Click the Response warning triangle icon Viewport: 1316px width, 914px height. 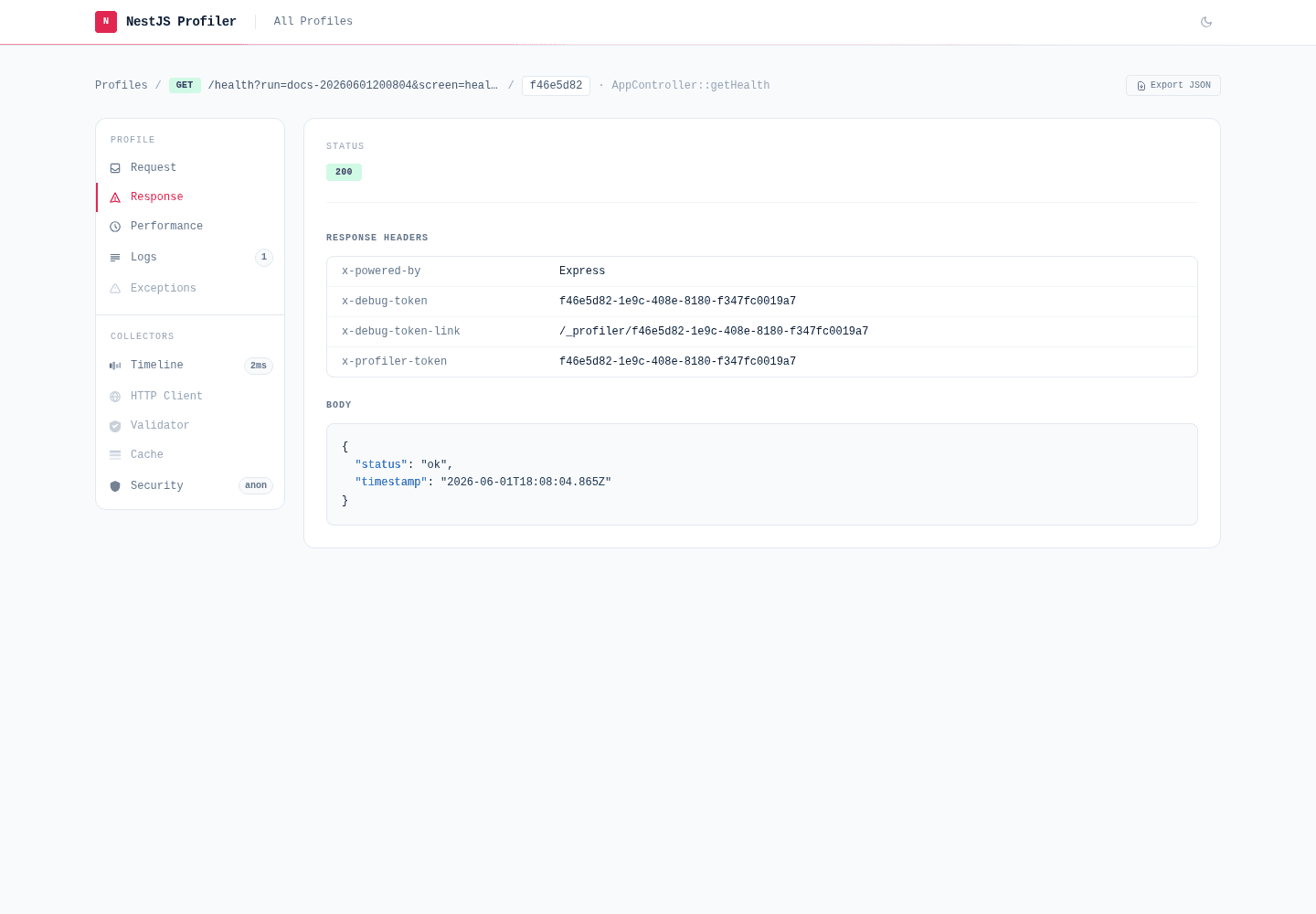[115, 197]
